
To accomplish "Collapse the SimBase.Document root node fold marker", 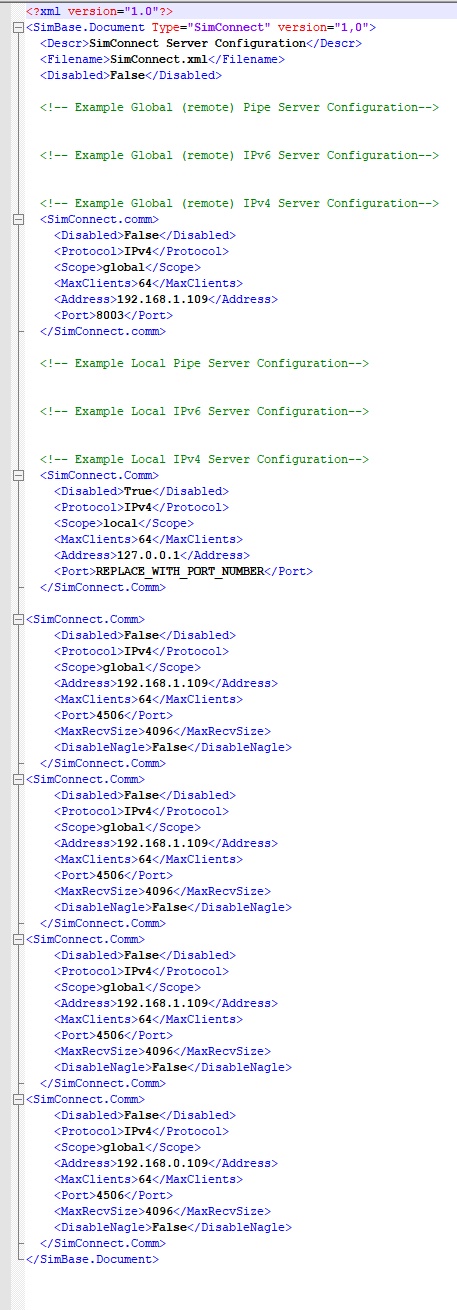I will pos(19,28).
